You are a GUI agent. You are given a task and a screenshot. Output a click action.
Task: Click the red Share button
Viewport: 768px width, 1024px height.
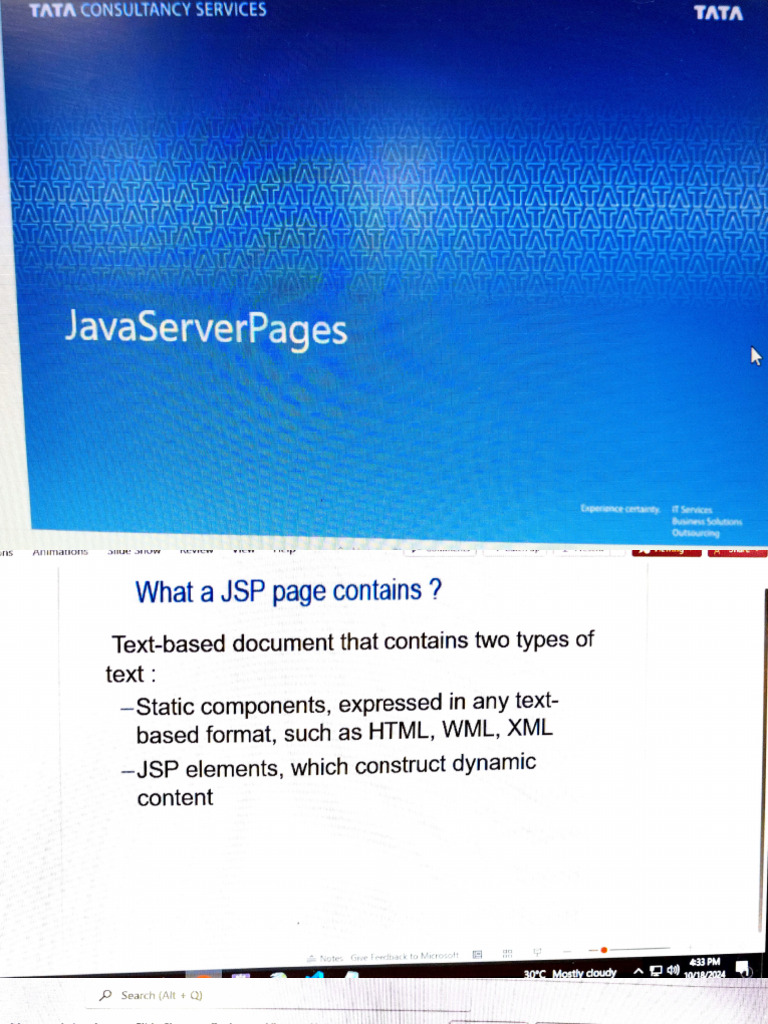tap(738, 551)
